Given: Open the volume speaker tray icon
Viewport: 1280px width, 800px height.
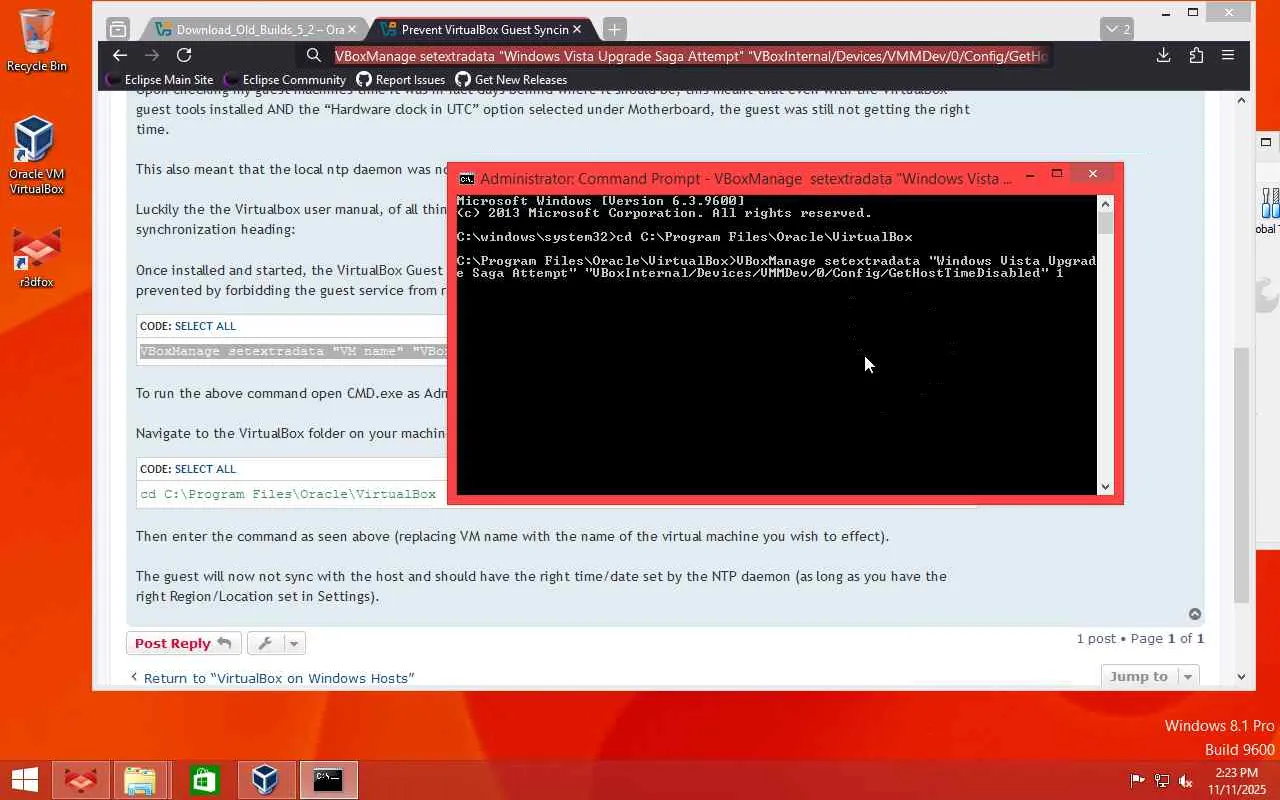Looking at the screenshot, I should pyautogui.click(x=1186, y=780).
